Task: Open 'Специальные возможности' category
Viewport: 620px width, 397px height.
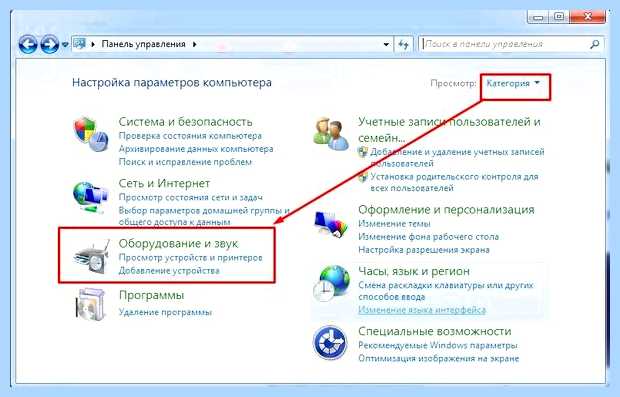Action: [435, 331]
